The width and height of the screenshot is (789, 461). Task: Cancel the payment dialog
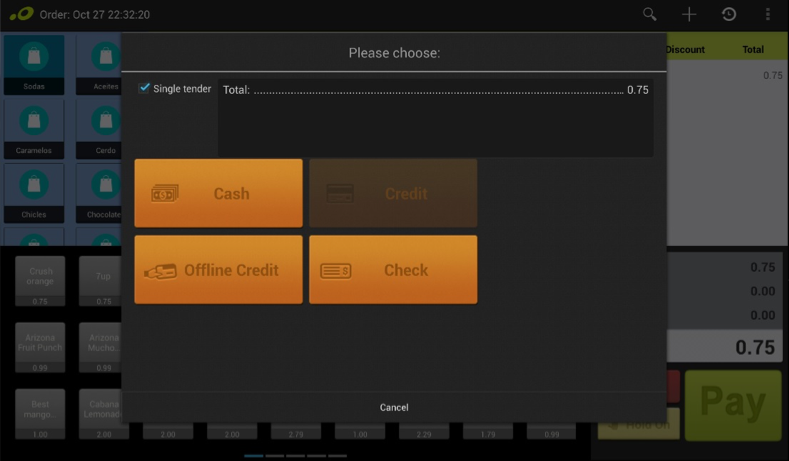394,407
